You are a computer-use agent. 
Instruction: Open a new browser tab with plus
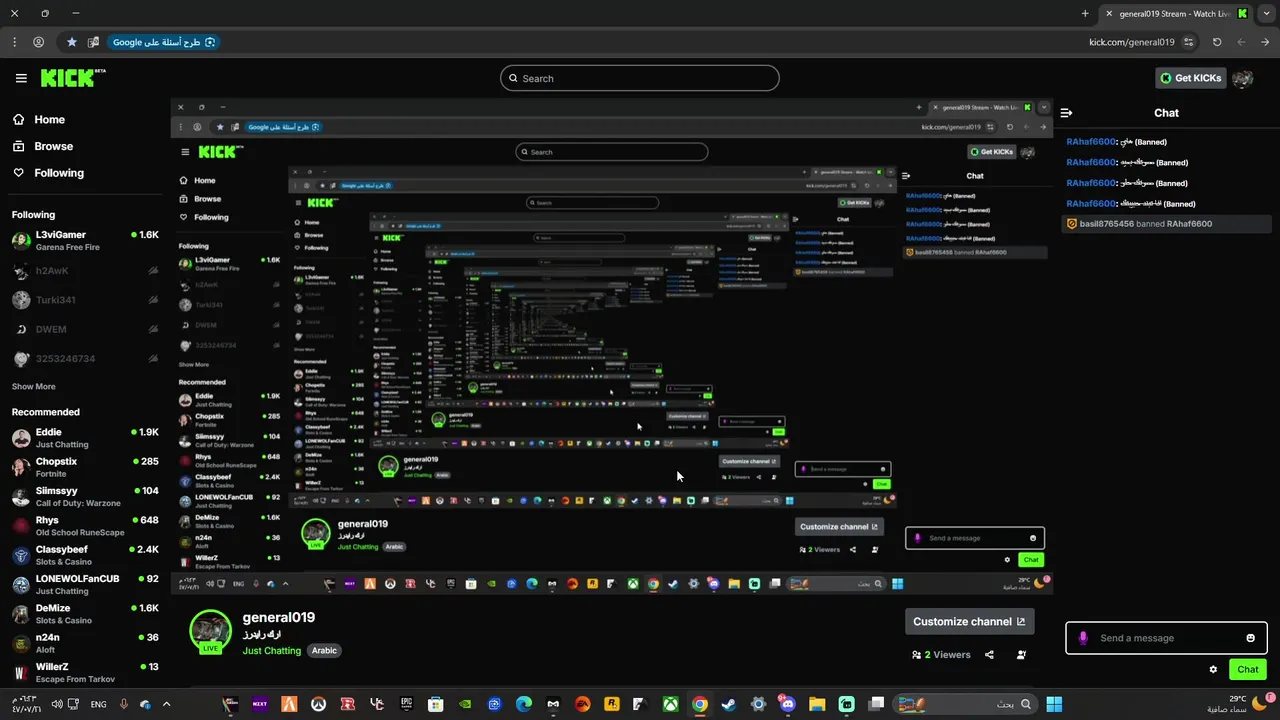[1085, 14]
